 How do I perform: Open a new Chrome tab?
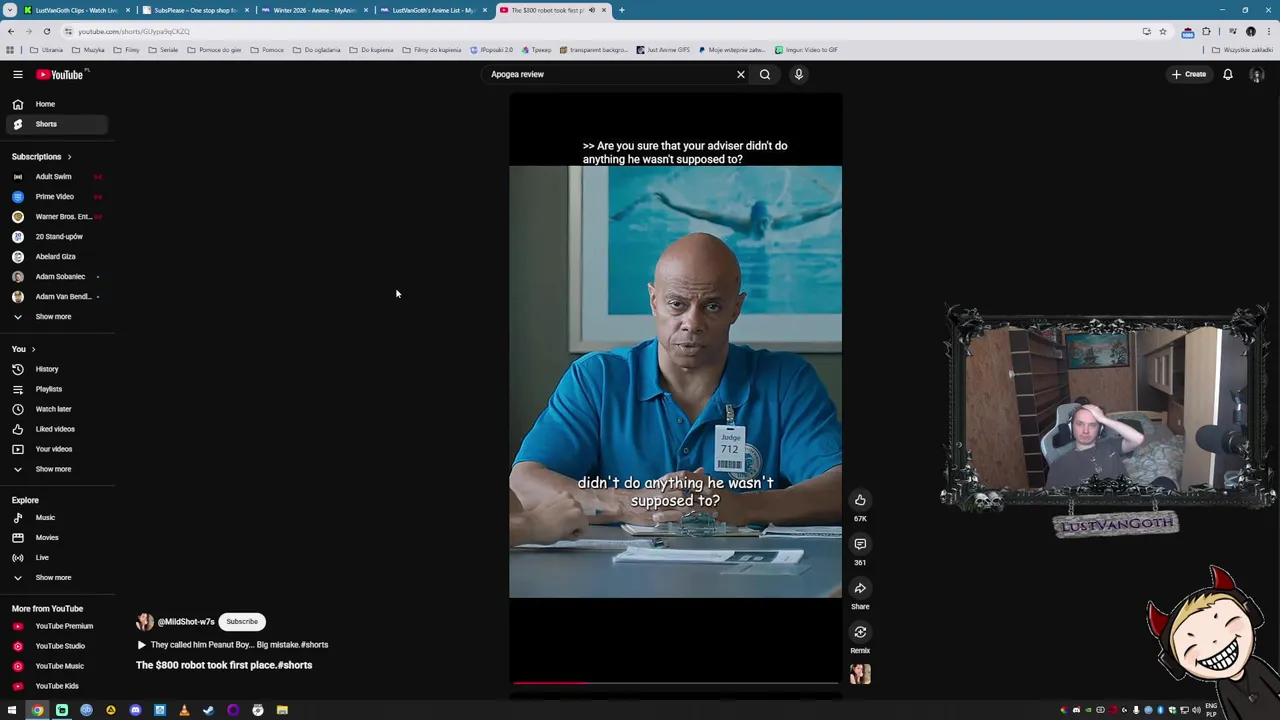point(621,10)
